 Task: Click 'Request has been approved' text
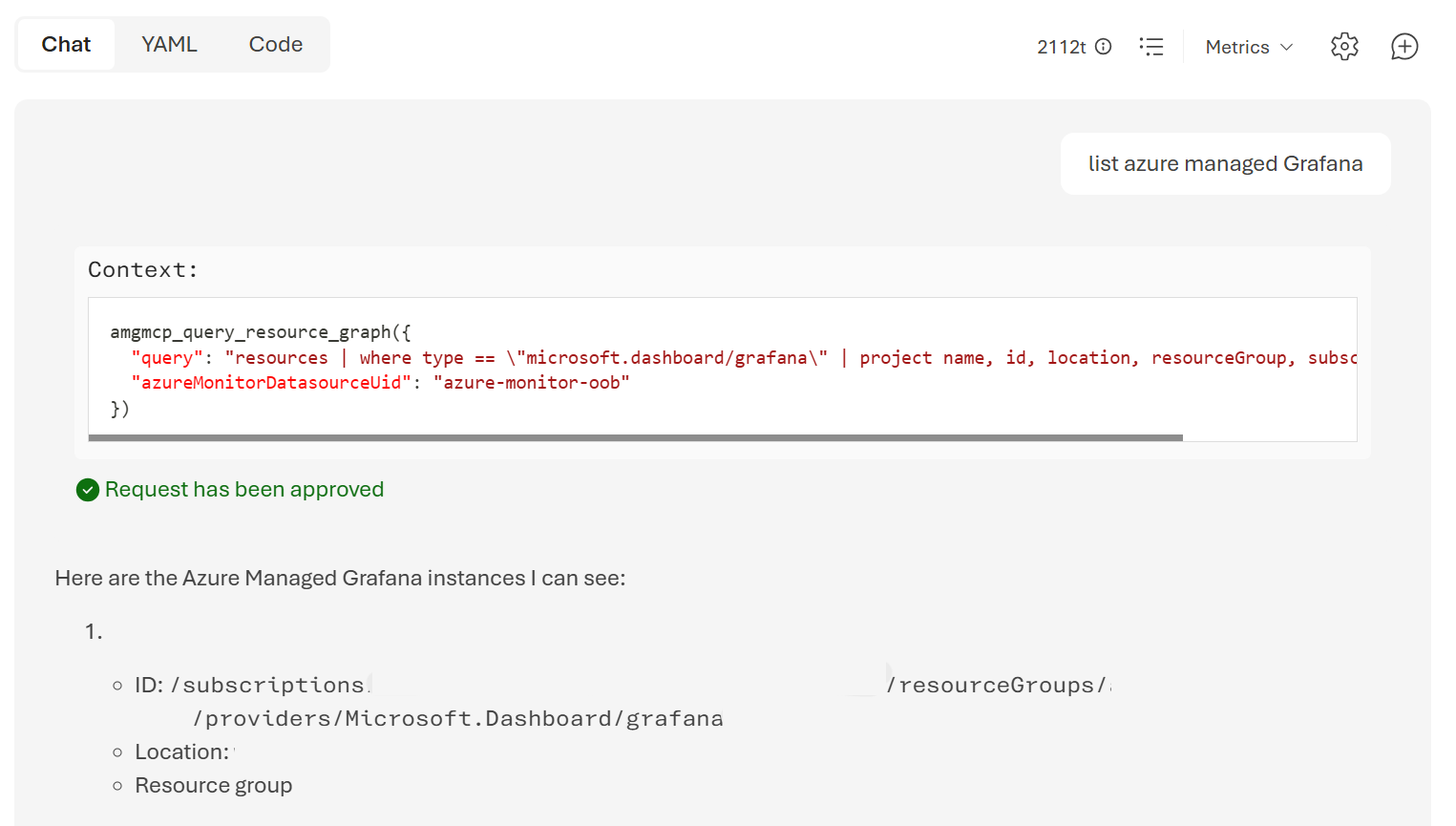coord(244,490)
